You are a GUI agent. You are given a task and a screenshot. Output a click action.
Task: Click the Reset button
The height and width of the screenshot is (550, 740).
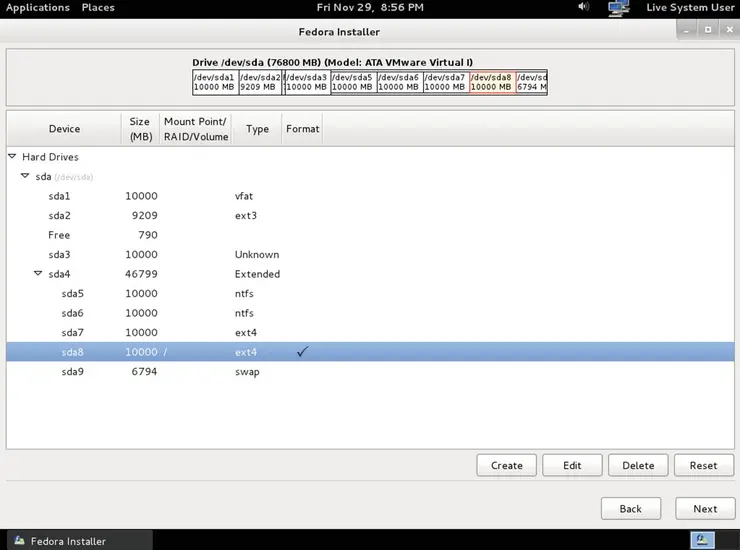(x=703, y=465)
